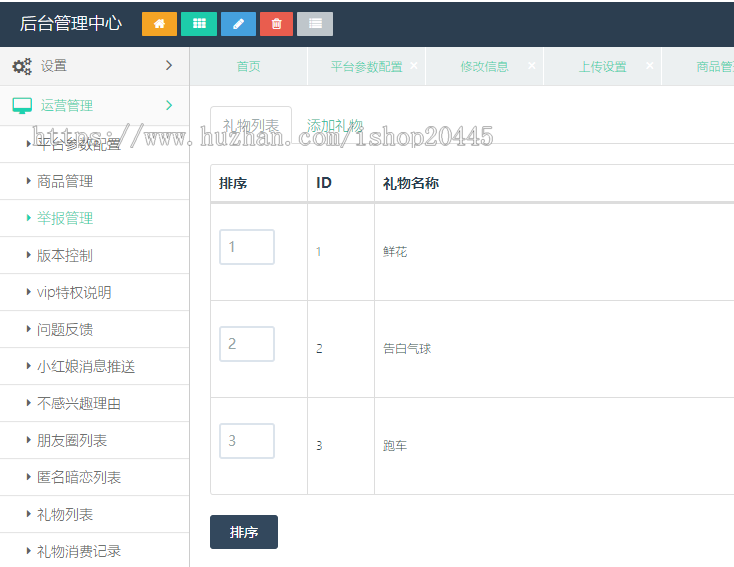Click the gray list icon button
The image size is (734, 567).
click(315, 24)
